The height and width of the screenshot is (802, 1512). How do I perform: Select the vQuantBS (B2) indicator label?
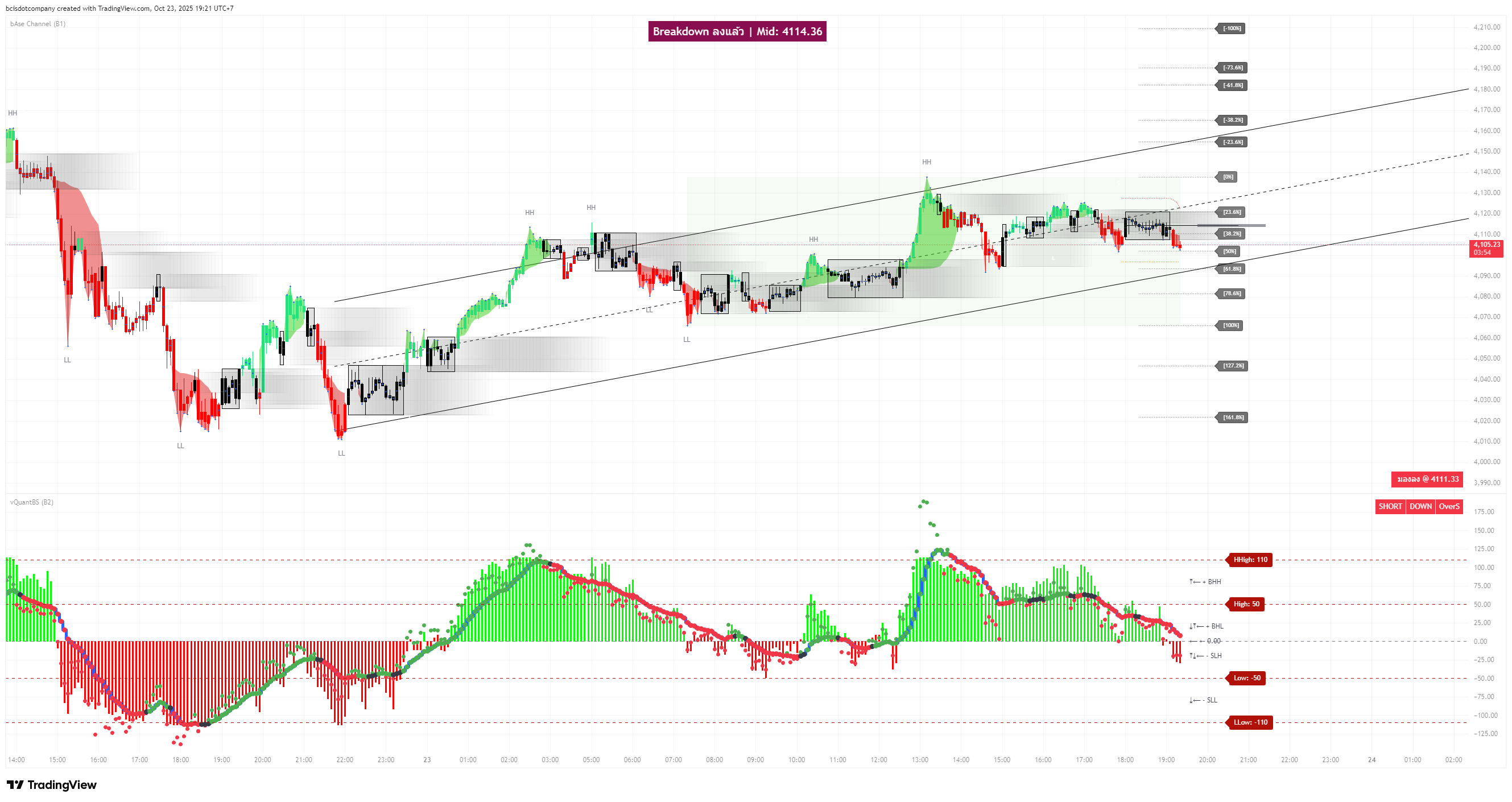pos(32,502)
